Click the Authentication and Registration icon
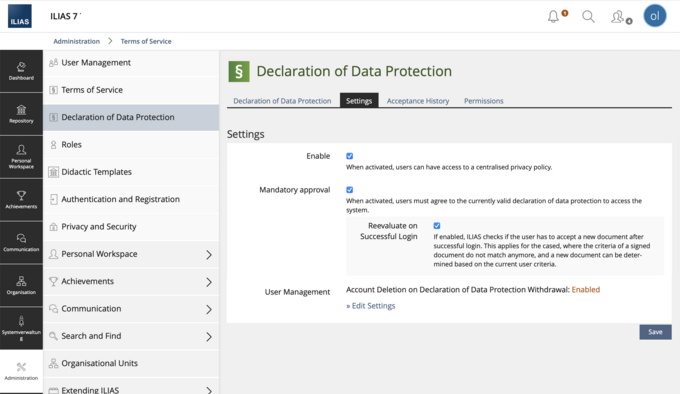Screen dimensions: 680x394 click(x=53, y=199)
